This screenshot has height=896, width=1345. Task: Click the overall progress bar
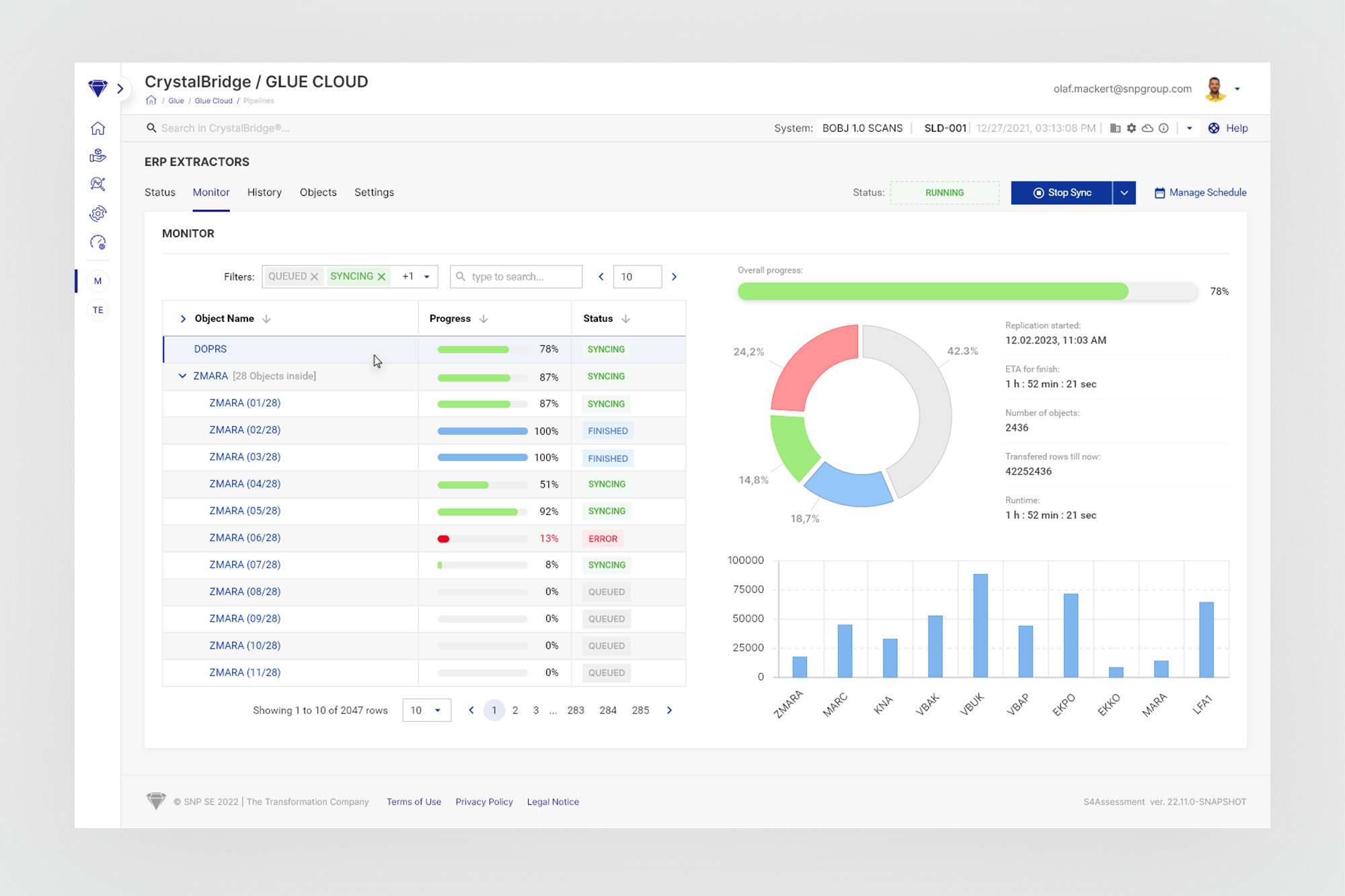[967, 291]
